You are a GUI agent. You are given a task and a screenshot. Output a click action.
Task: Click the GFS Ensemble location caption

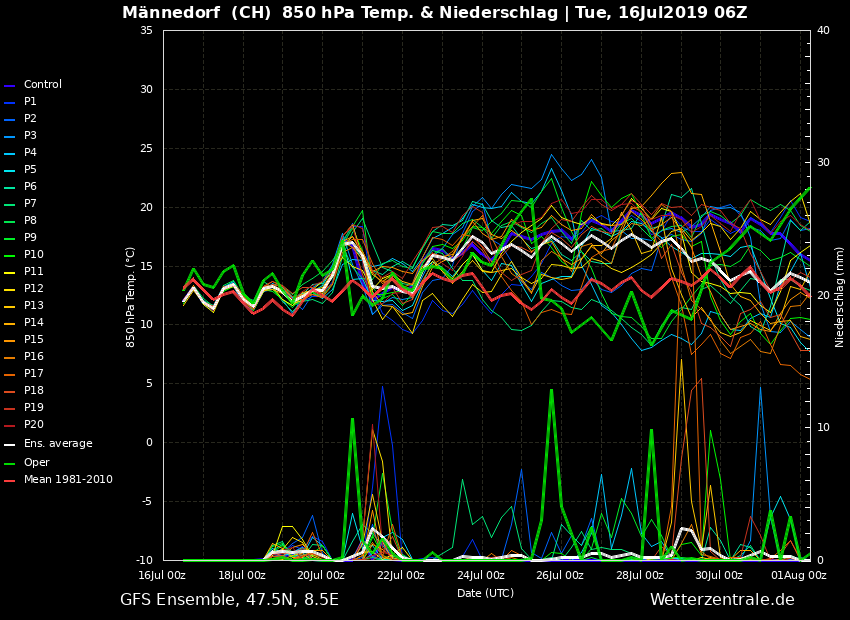pyautogui.click(x=229, y=600)
